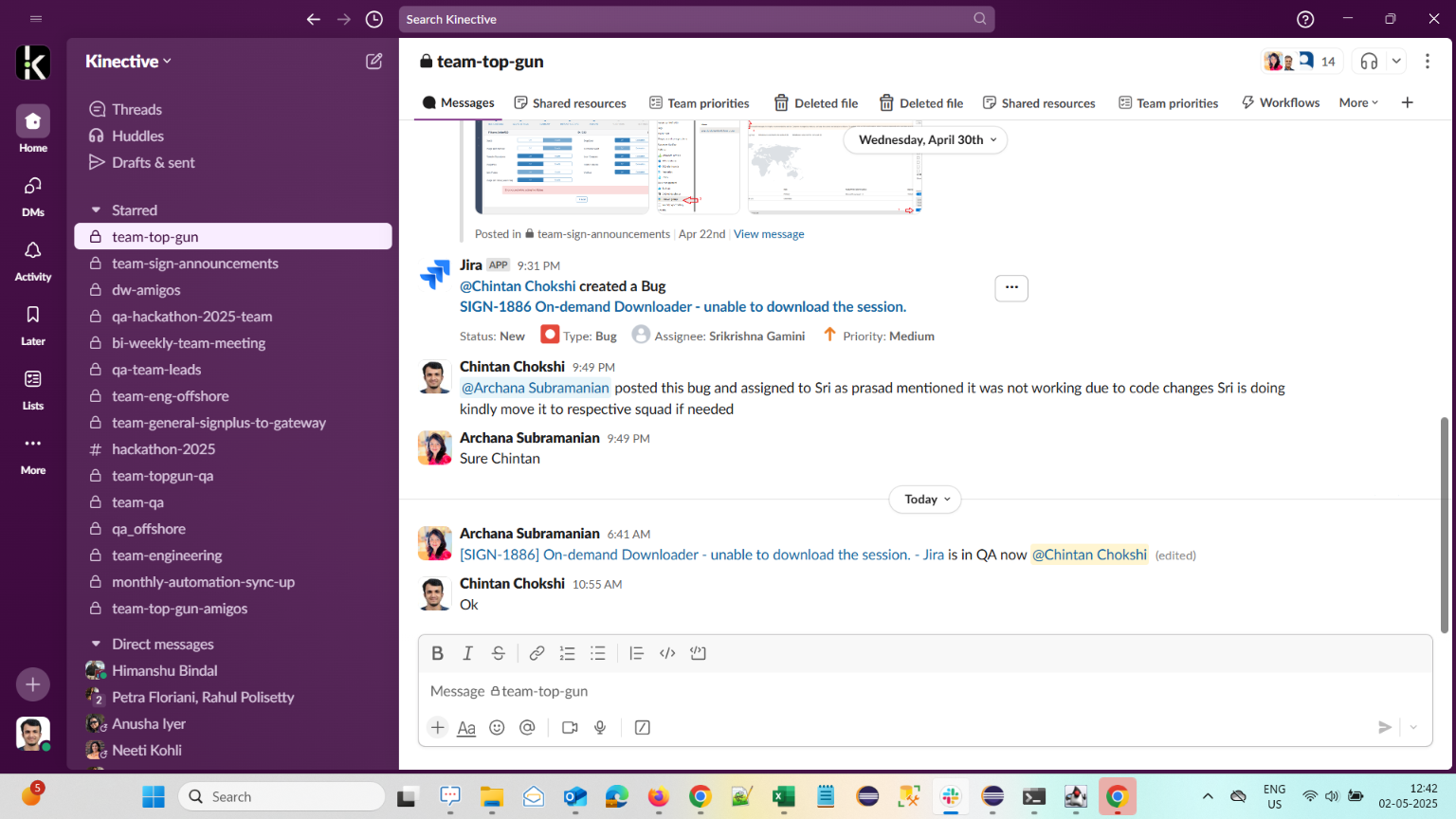Show hidden system tray icons
This screenshot has width=1456, height=819.
pyautogui.click(x=1208, y=796)
